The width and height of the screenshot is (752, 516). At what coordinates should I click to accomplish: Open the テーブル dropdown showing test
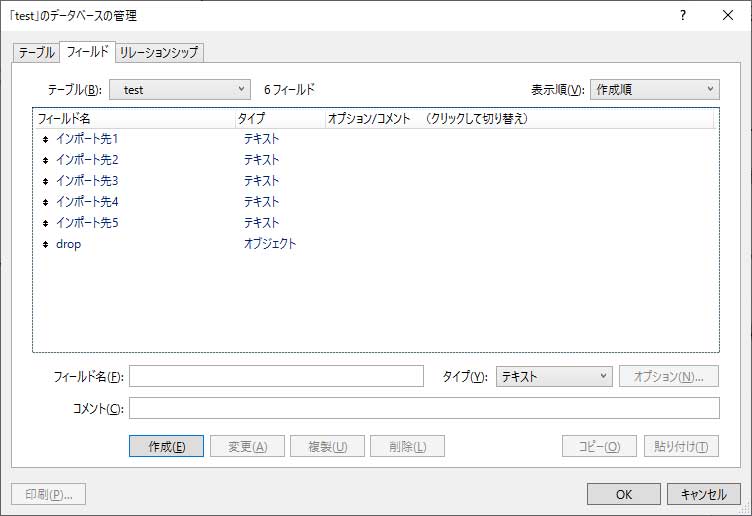coord(180,90)
